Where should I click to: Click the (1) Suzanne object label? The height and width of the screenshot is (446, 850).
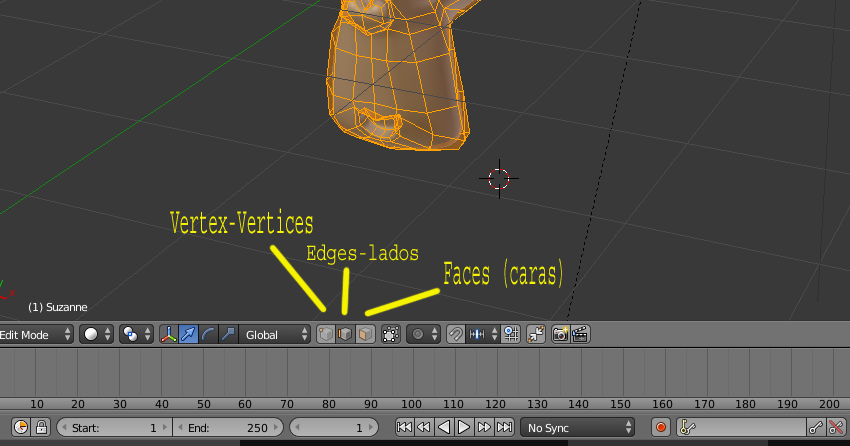point(57,307)
